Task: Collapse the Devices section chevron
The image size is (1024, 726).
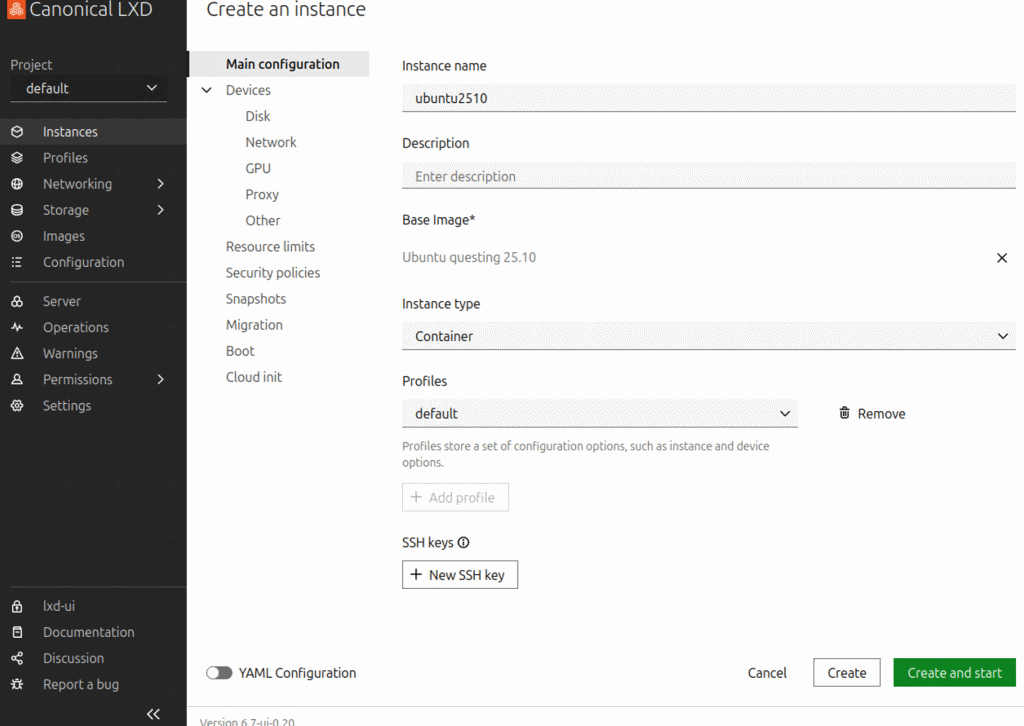Action: 207,90
